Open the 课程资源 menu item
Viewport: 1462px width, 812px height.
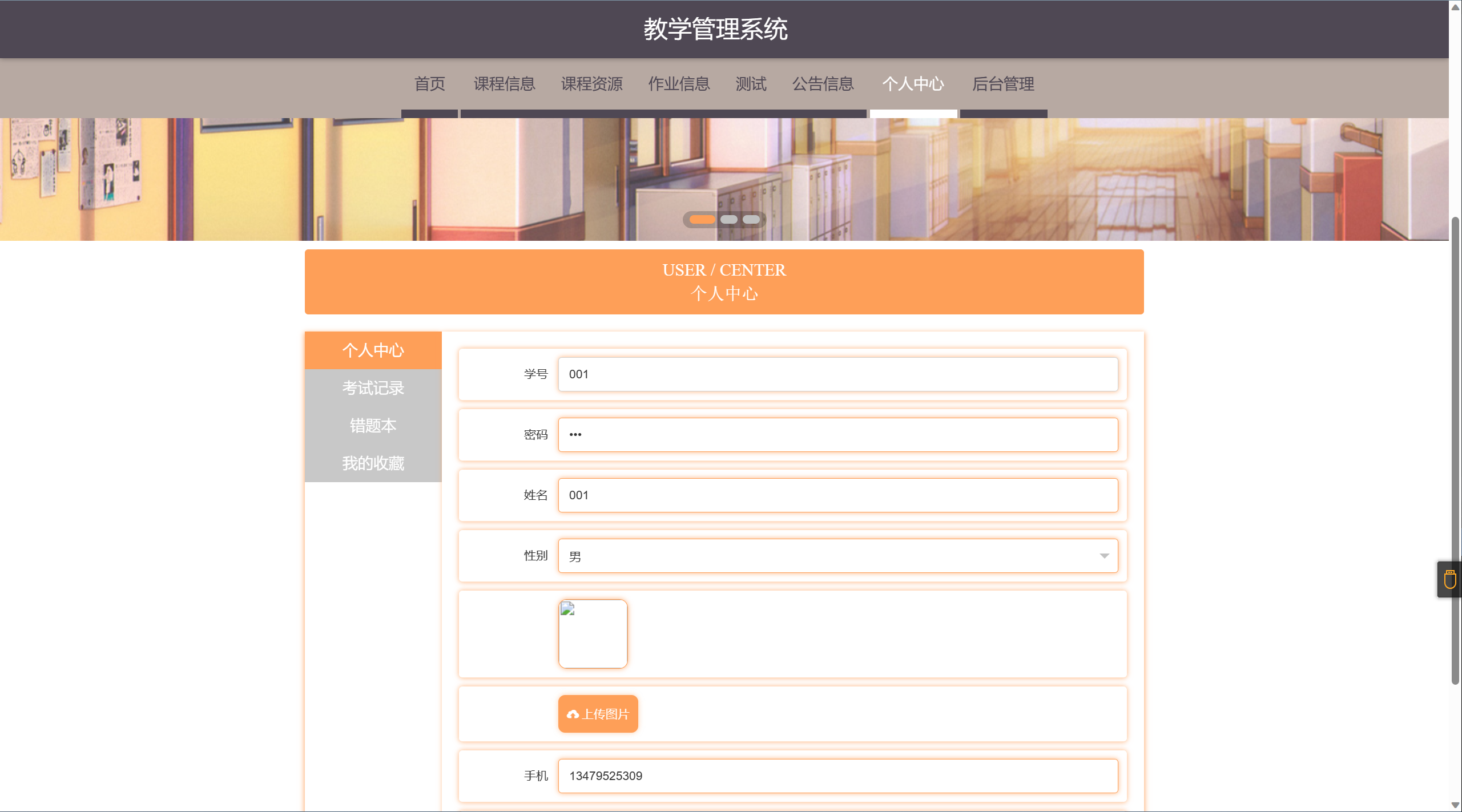[x=591, y=84]
